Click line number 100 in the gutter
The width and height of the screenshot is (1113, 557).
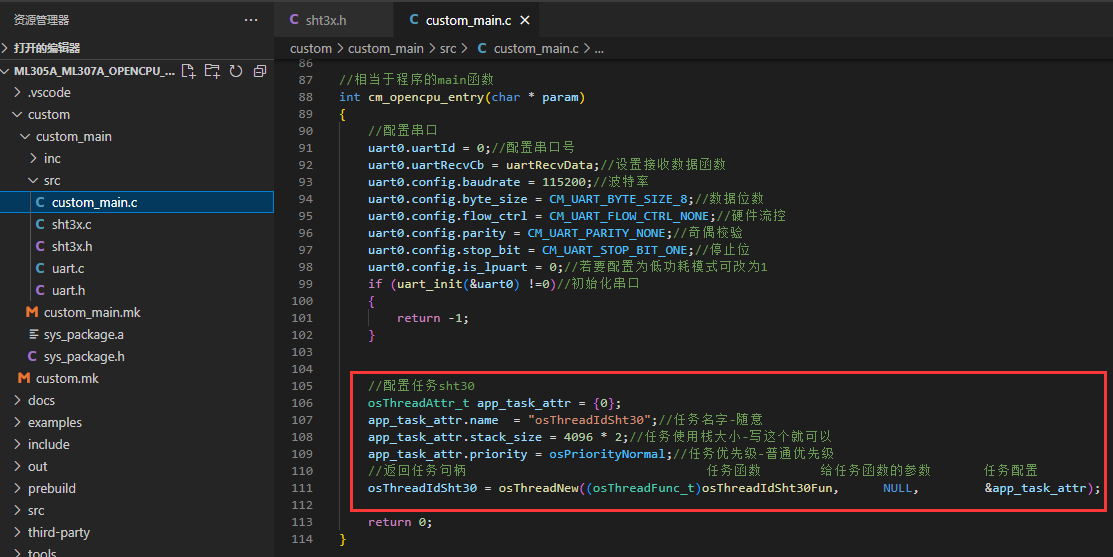[x=301, y=301]
